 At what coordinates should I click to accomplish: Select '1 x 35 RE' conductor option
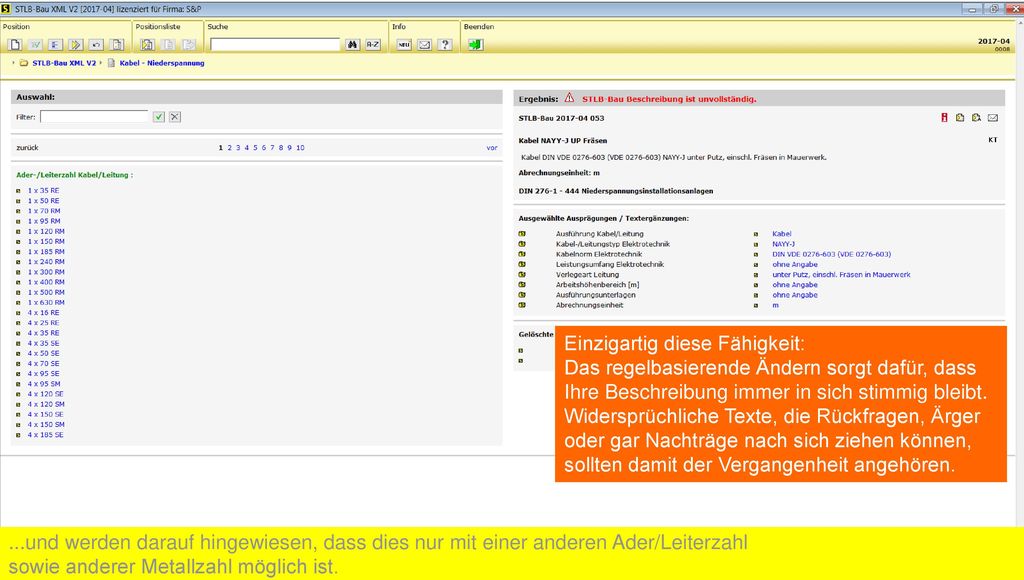(43, 191)
